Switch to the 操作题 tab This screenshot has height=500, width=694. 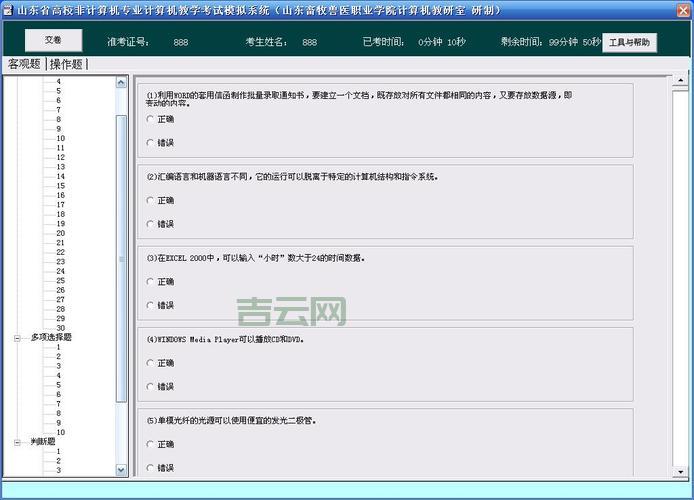point(66,64)
